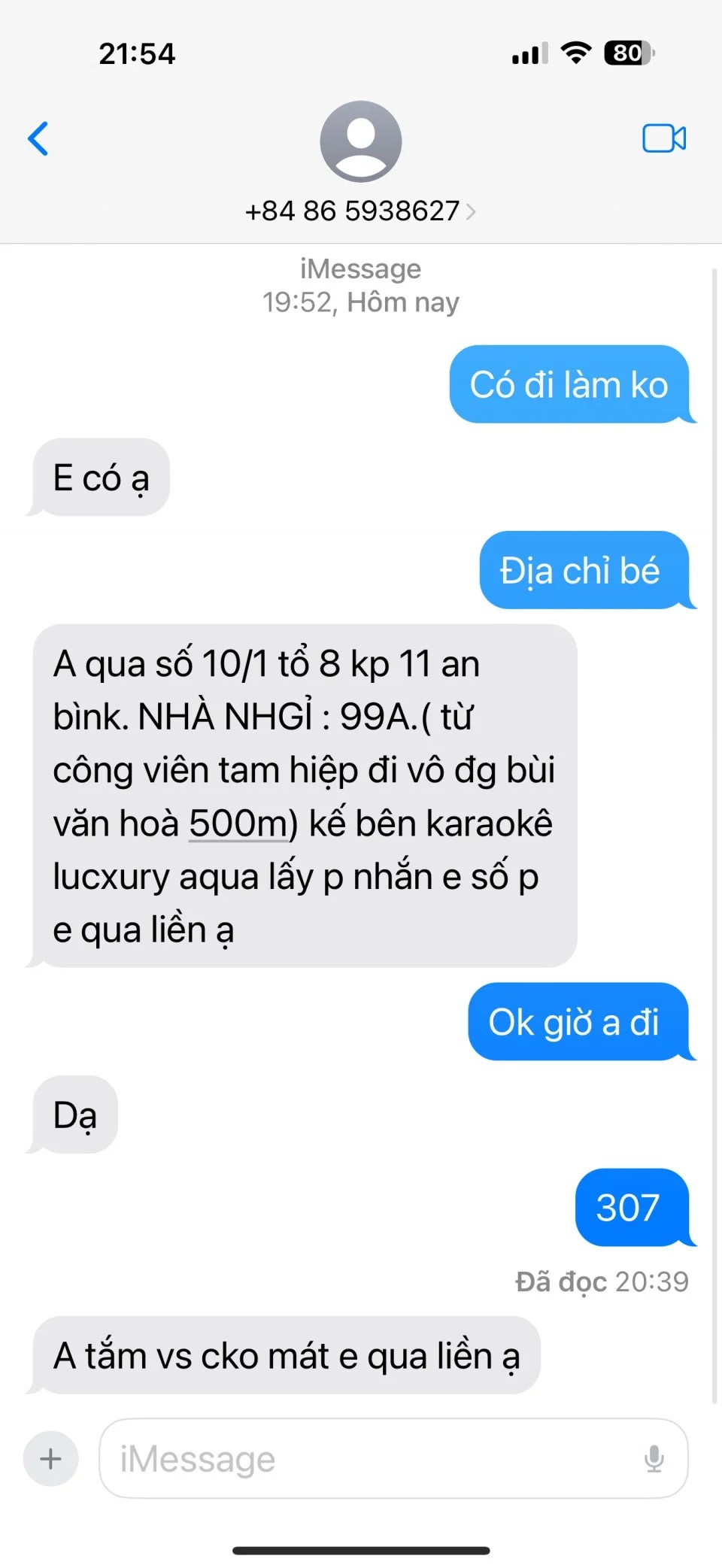Tap the battery level indicator
Screen dimensions: 722x1568
(629, 53)
